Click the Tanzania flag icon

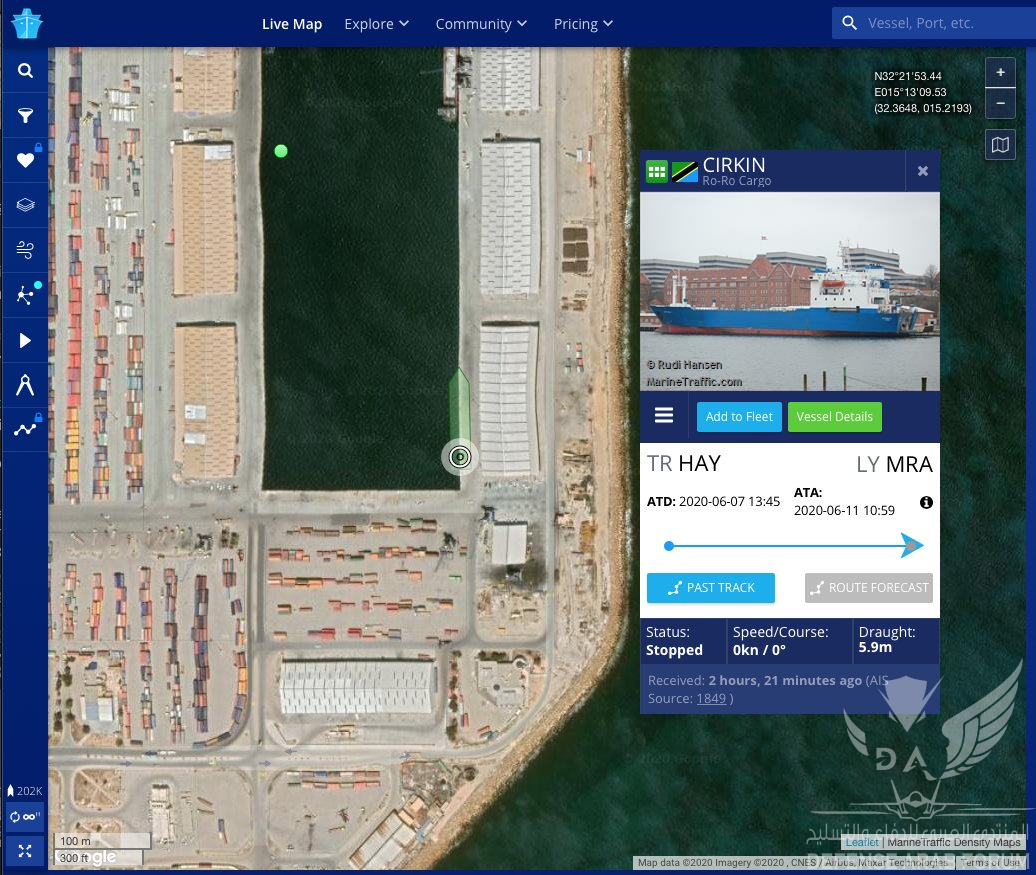[684, 172]
